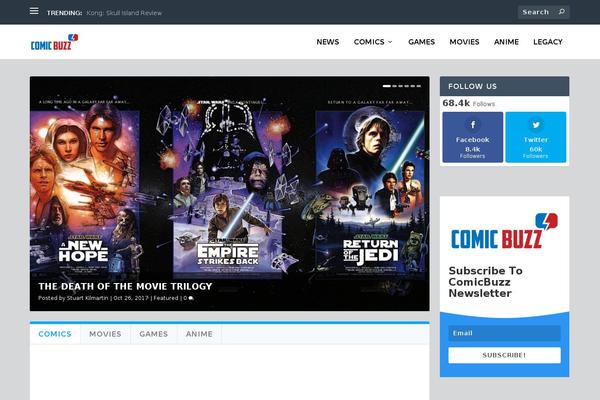This screenshot has height=400, width=600.
Task: Click the search magnifier icon
Action: pos(561,12)
